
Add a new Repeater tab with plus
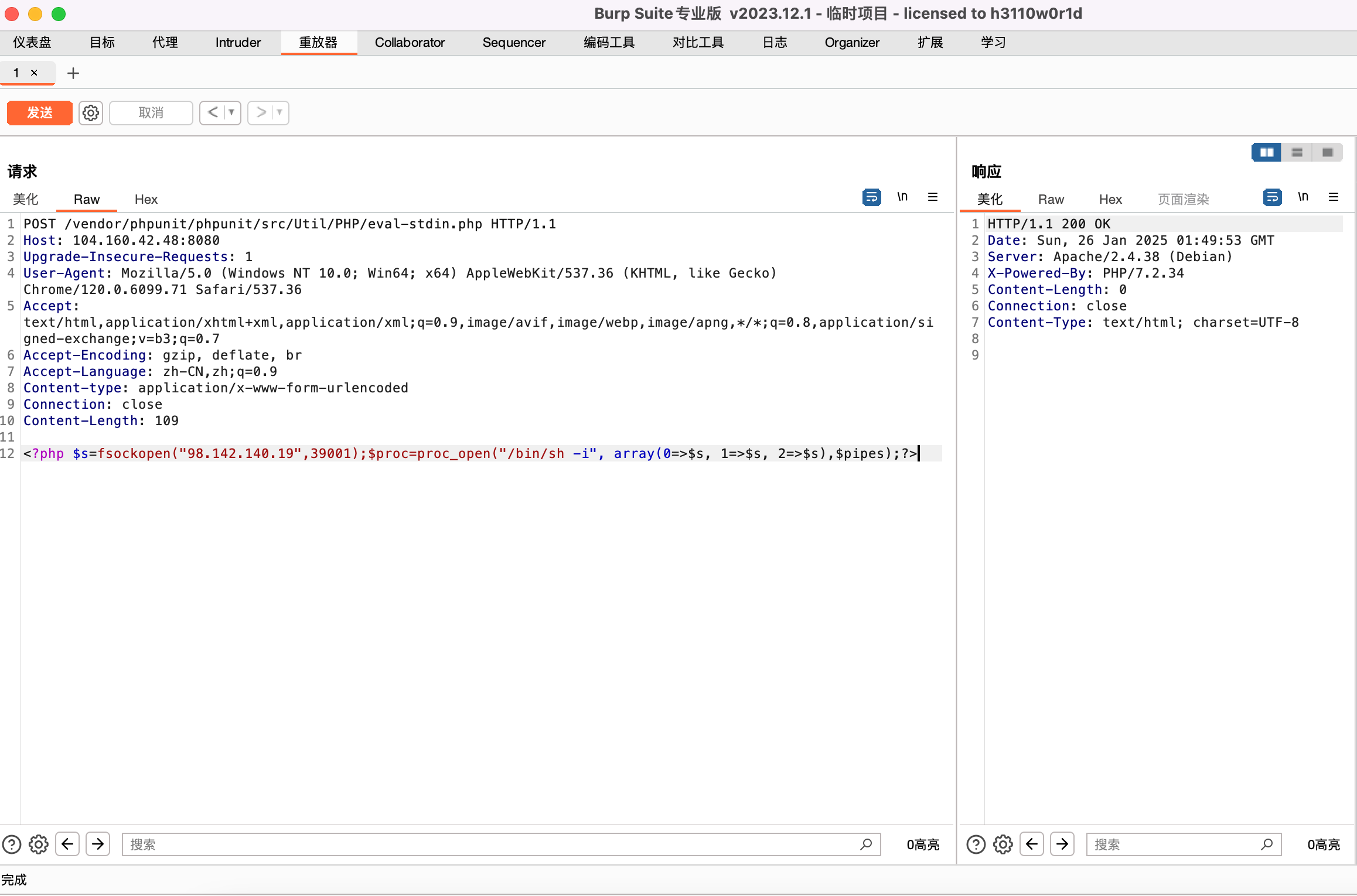click(73, 73)
